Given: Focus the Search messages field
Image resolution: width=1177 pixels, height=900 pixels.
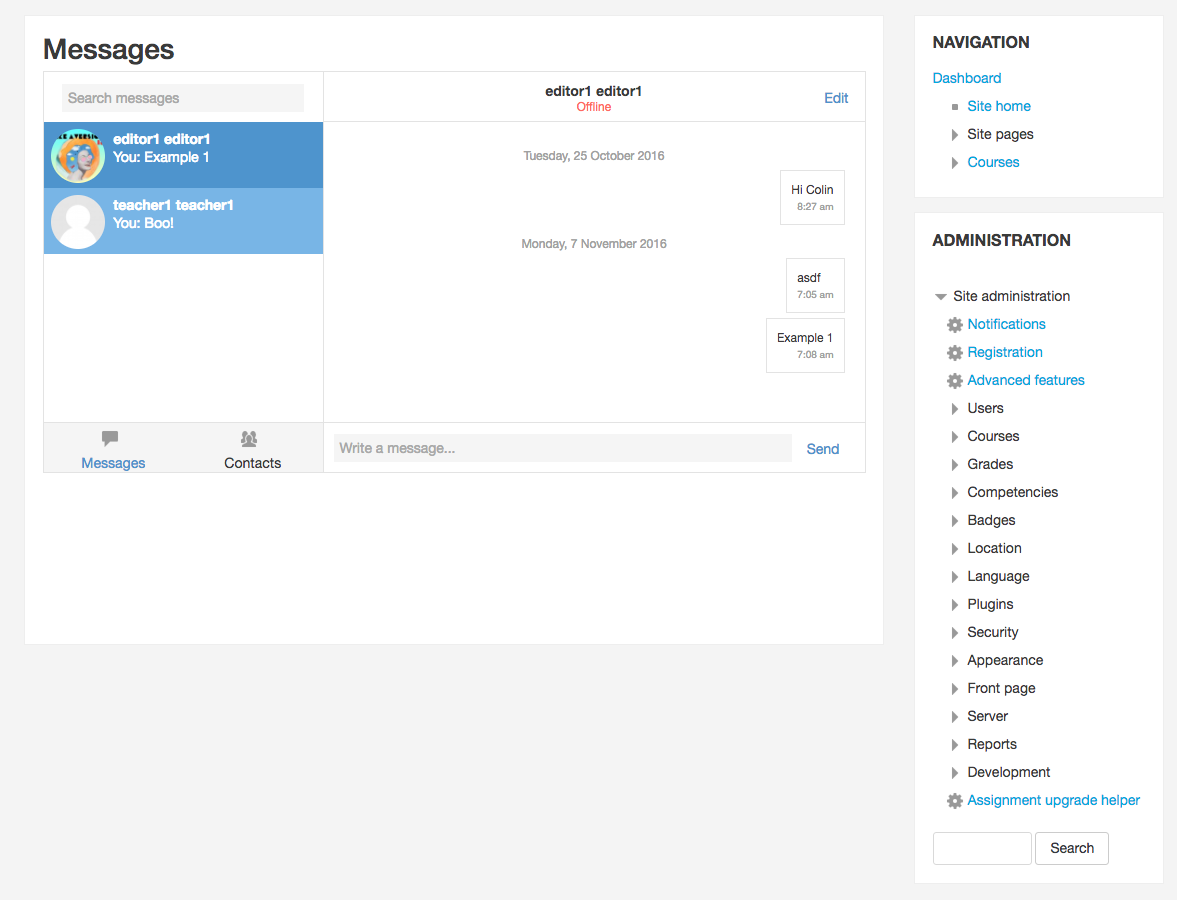Looking at the screenshot, I should [x=183, y=98].
